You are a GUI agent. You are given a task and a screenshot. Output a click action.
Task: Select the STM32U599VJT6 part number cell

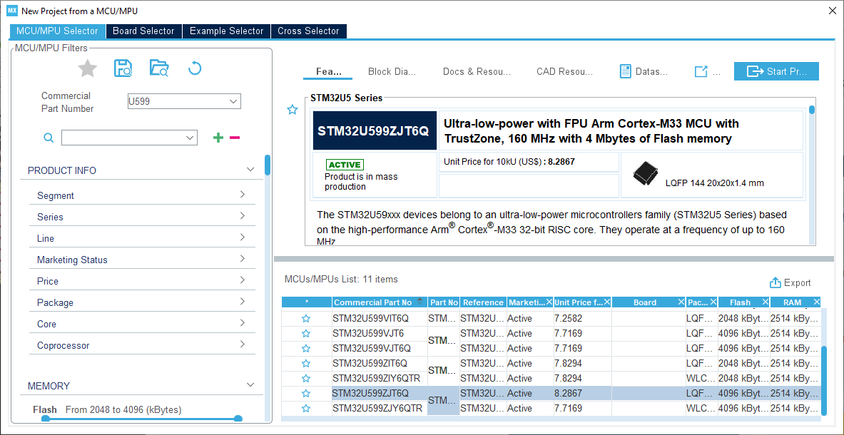click(380, 333)
